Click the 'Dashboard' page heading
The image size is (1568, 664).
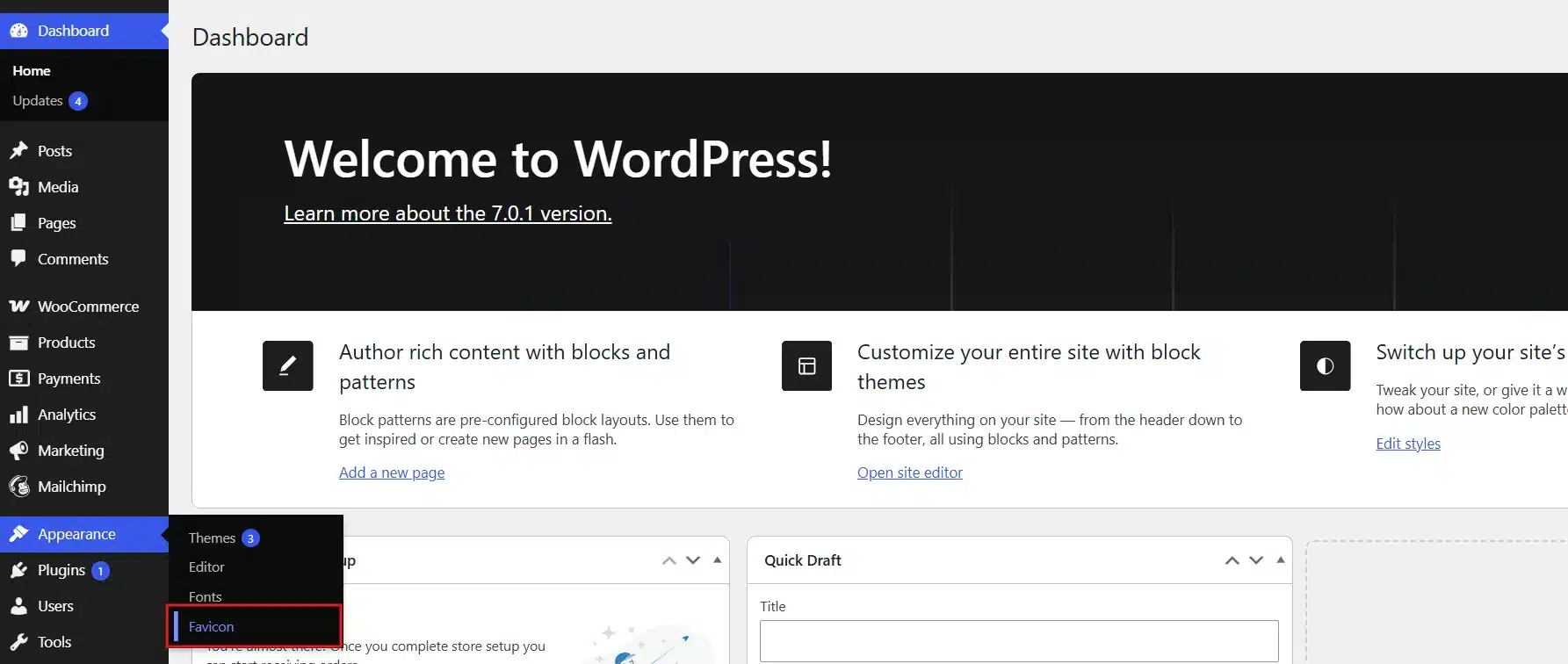tap(250, 37)
